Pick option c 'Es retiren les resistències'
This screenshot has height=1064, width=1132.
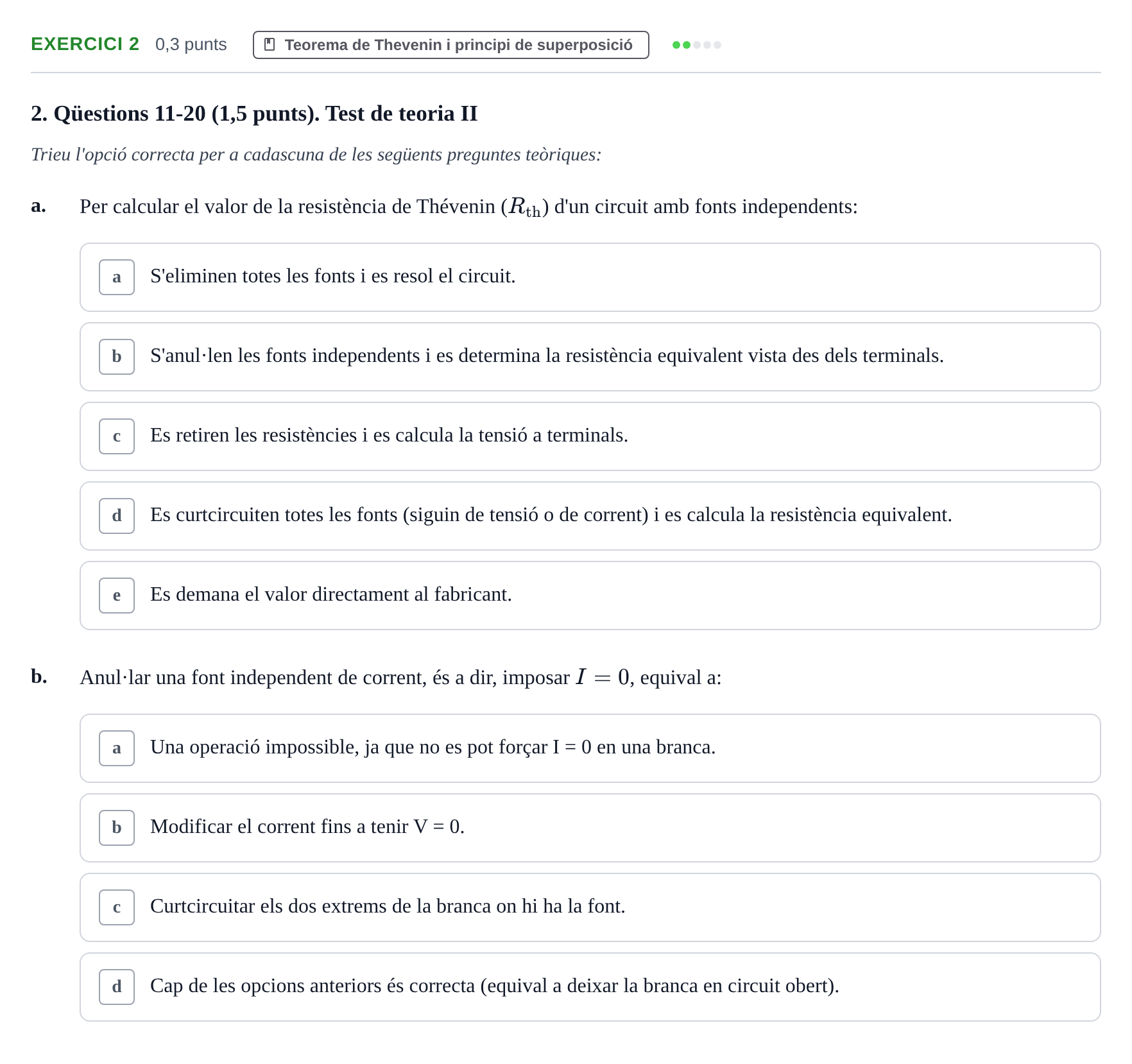[x=590, y=436]
